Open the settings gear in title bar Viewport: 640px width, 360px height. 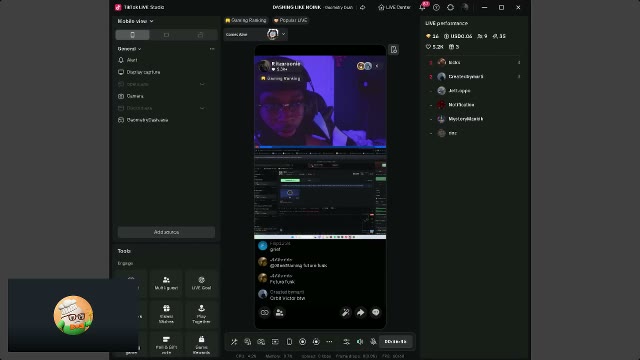(x=450, y=7)
